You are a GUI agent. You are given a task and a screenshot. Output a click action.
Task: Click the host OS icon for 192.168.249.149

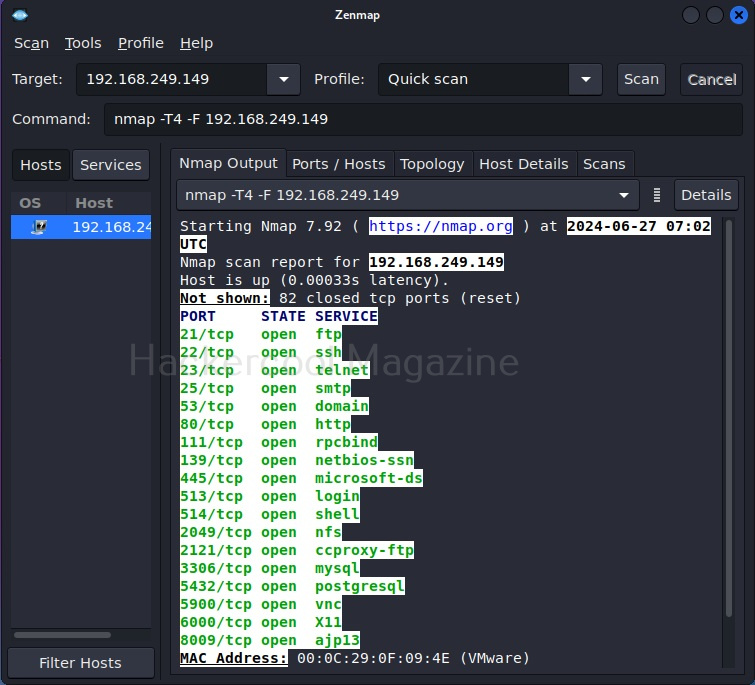click(39, 227)
